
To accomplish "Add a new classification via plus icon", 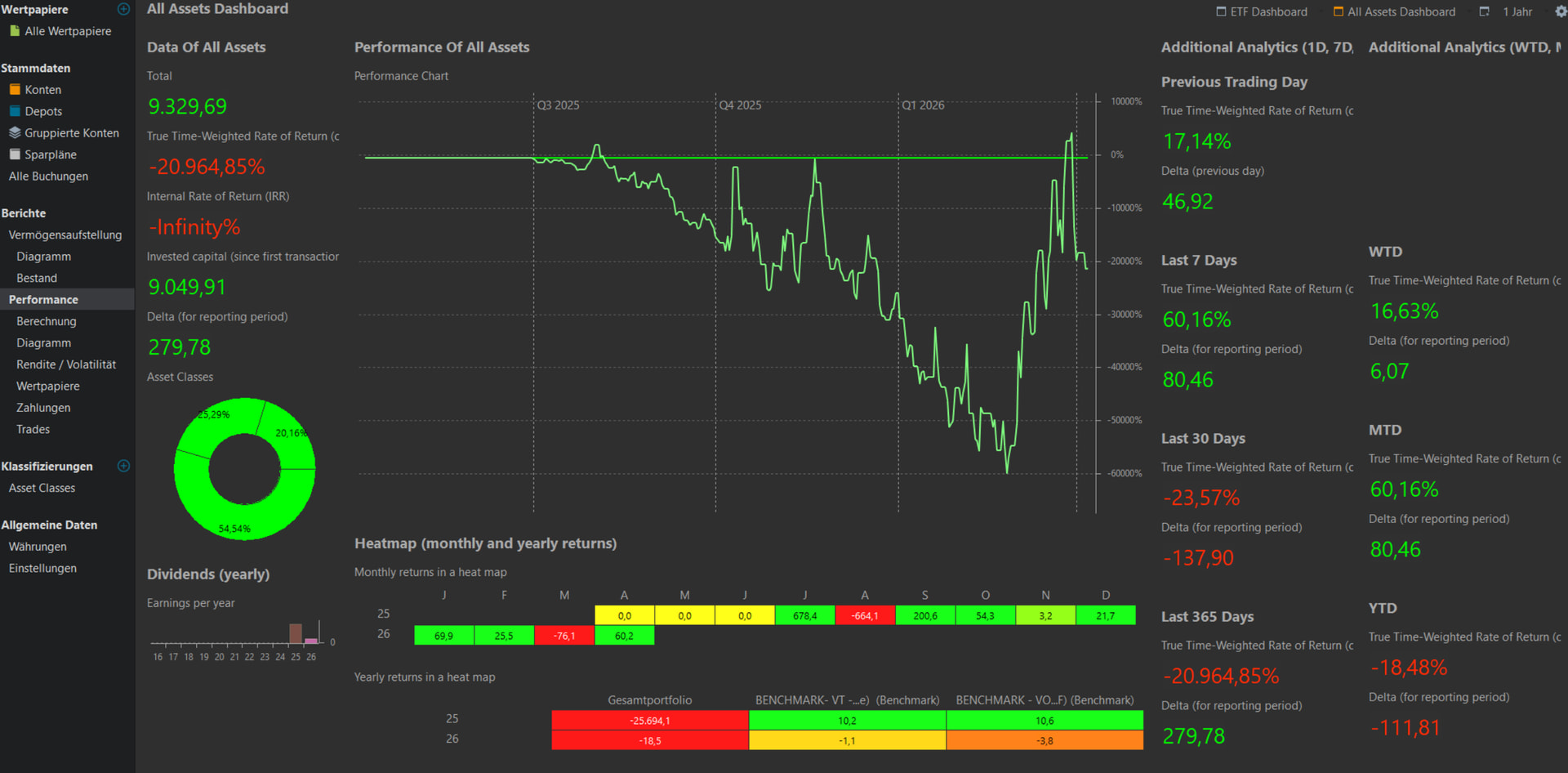I will coord(124,466).
